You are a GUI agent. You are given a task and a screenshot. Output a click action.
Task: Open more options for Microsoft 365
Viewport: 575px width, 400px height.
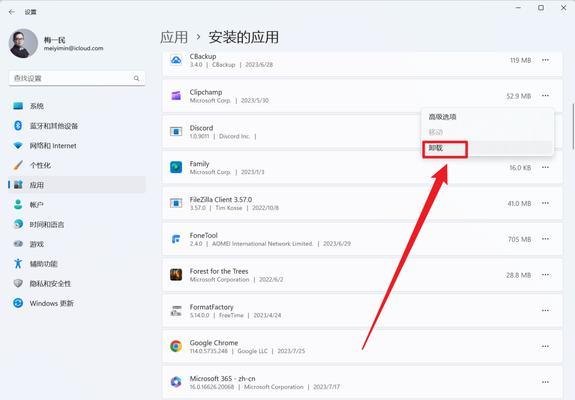tap(545, 382)
